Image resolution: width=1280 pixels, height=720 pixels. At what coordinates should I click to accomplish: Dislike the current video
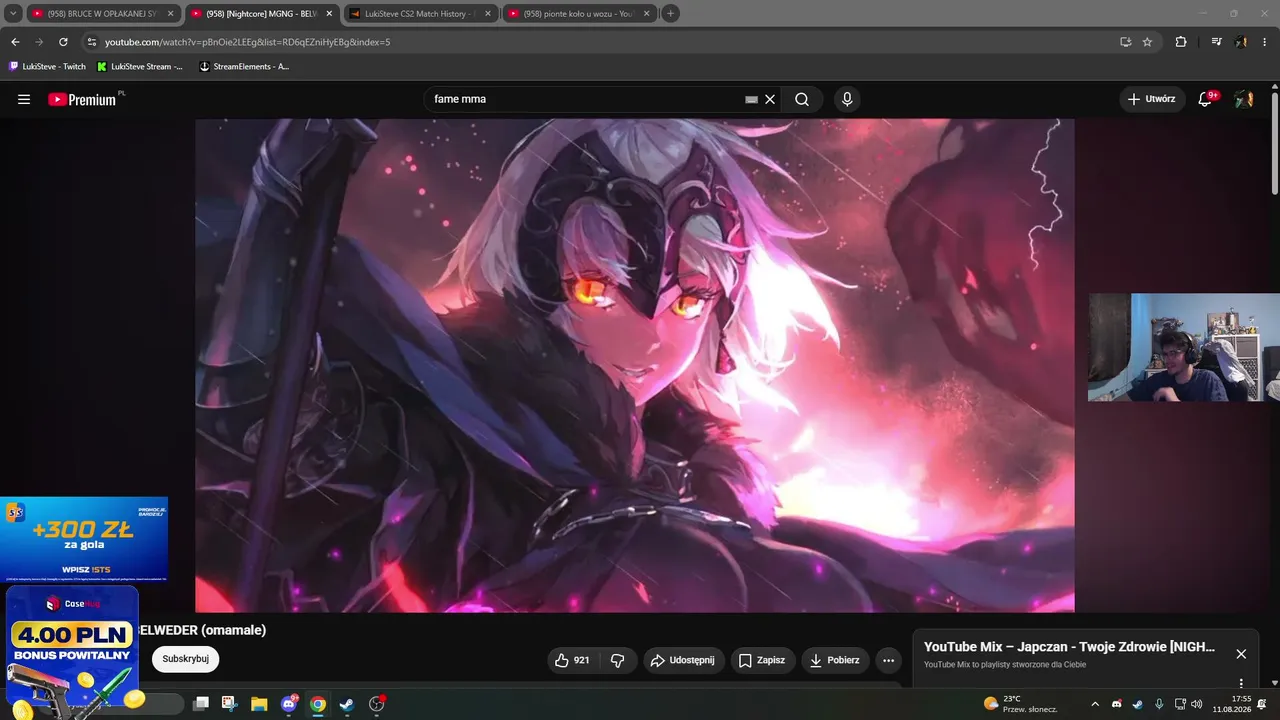tap(618, 660)
